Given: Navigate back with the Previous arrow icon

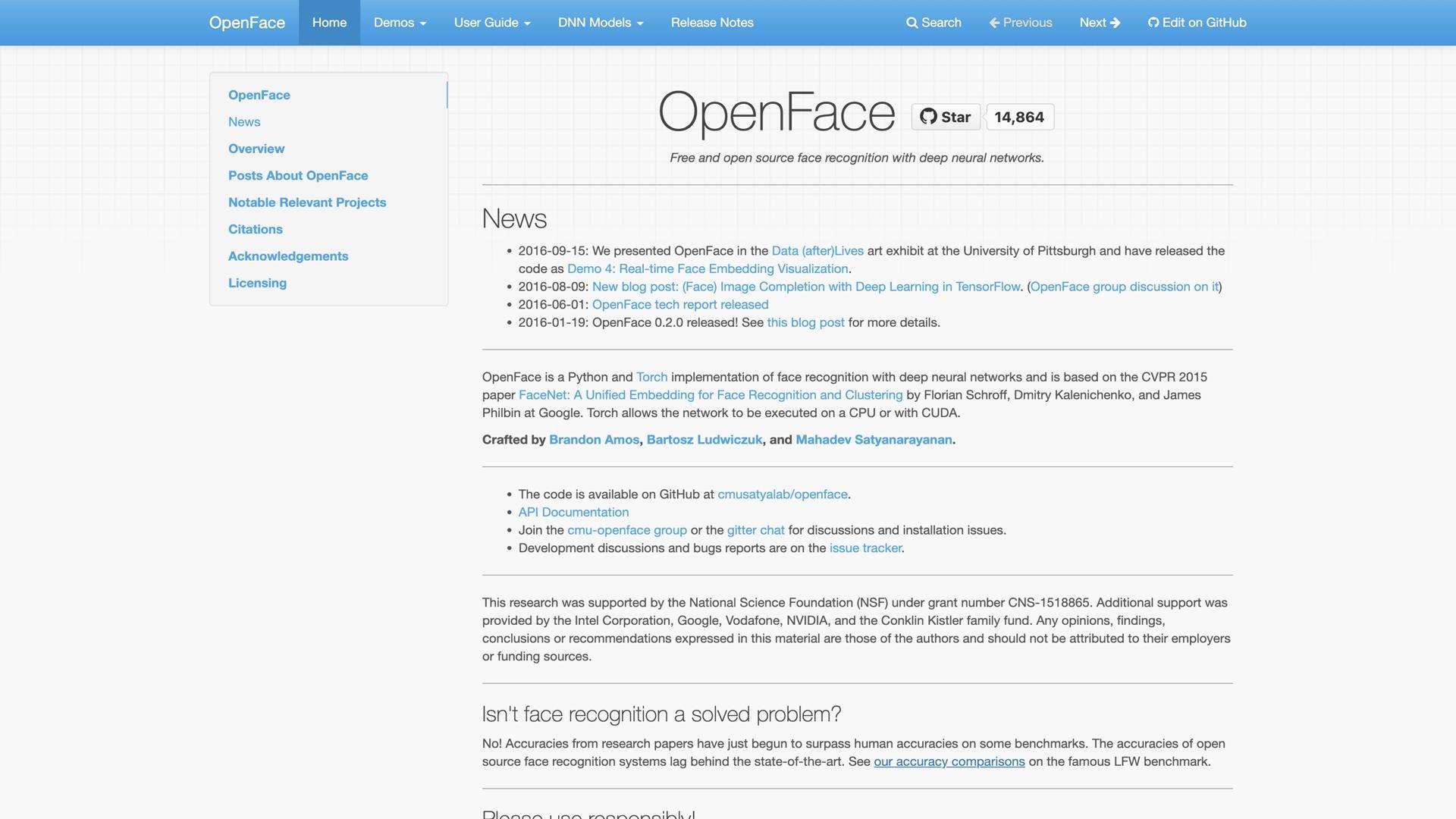Looking at the screenshot, I should click(994, 23).
